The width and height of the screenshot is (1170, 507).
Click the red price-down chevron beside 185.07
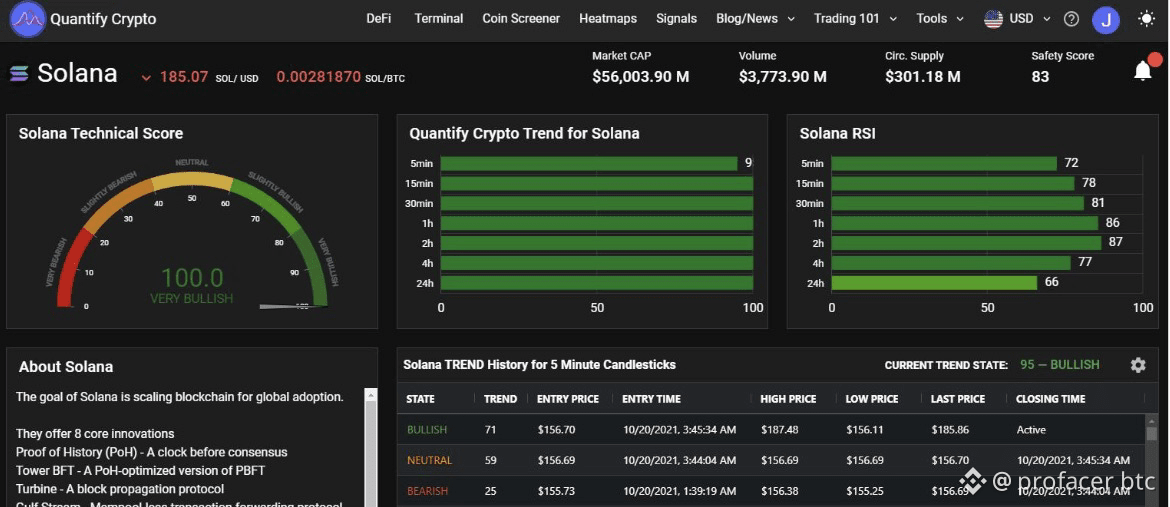[x=146, y=78]
